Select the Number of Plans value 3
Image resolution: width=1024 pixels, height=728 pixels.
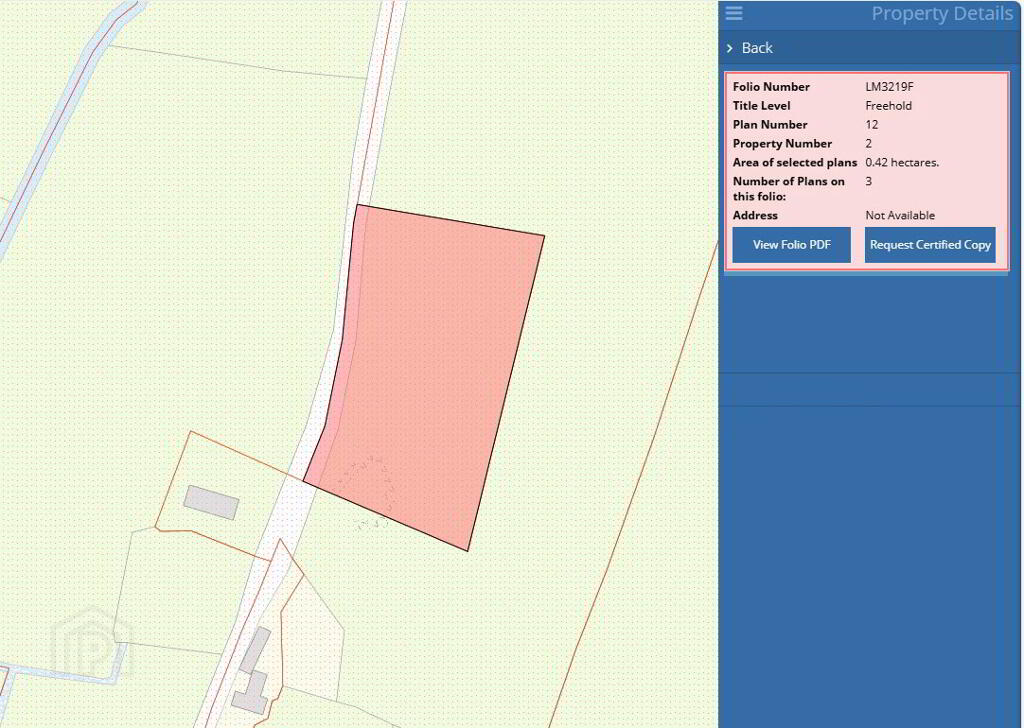click(869, 182)
